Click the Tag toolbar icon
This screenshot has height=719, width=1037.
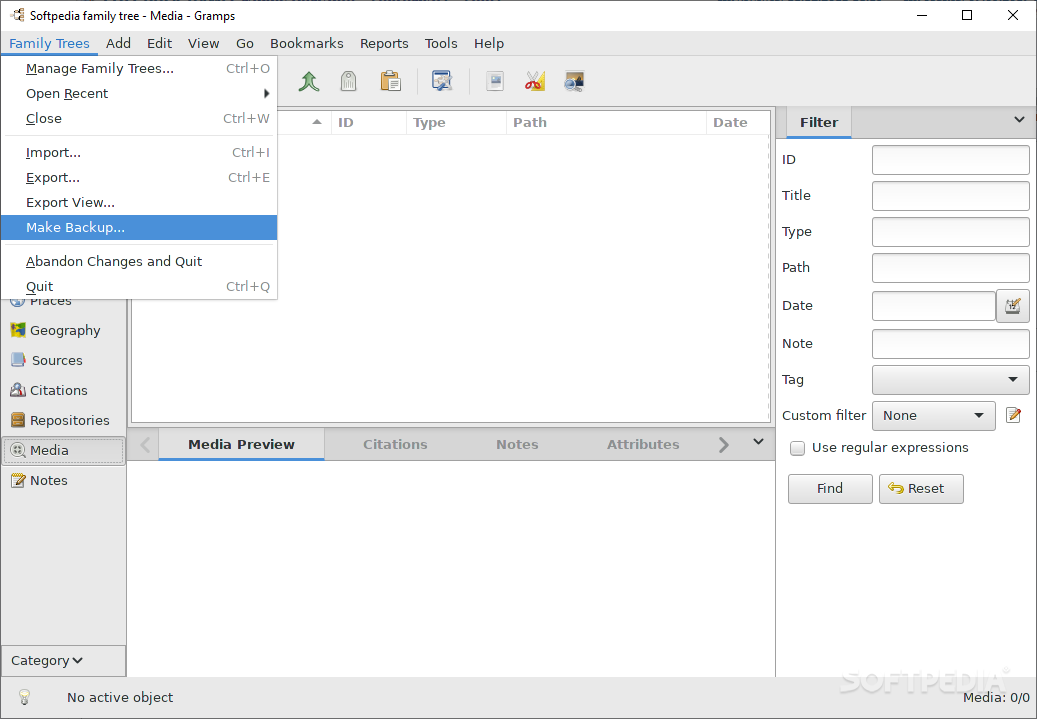pos(349,81)
